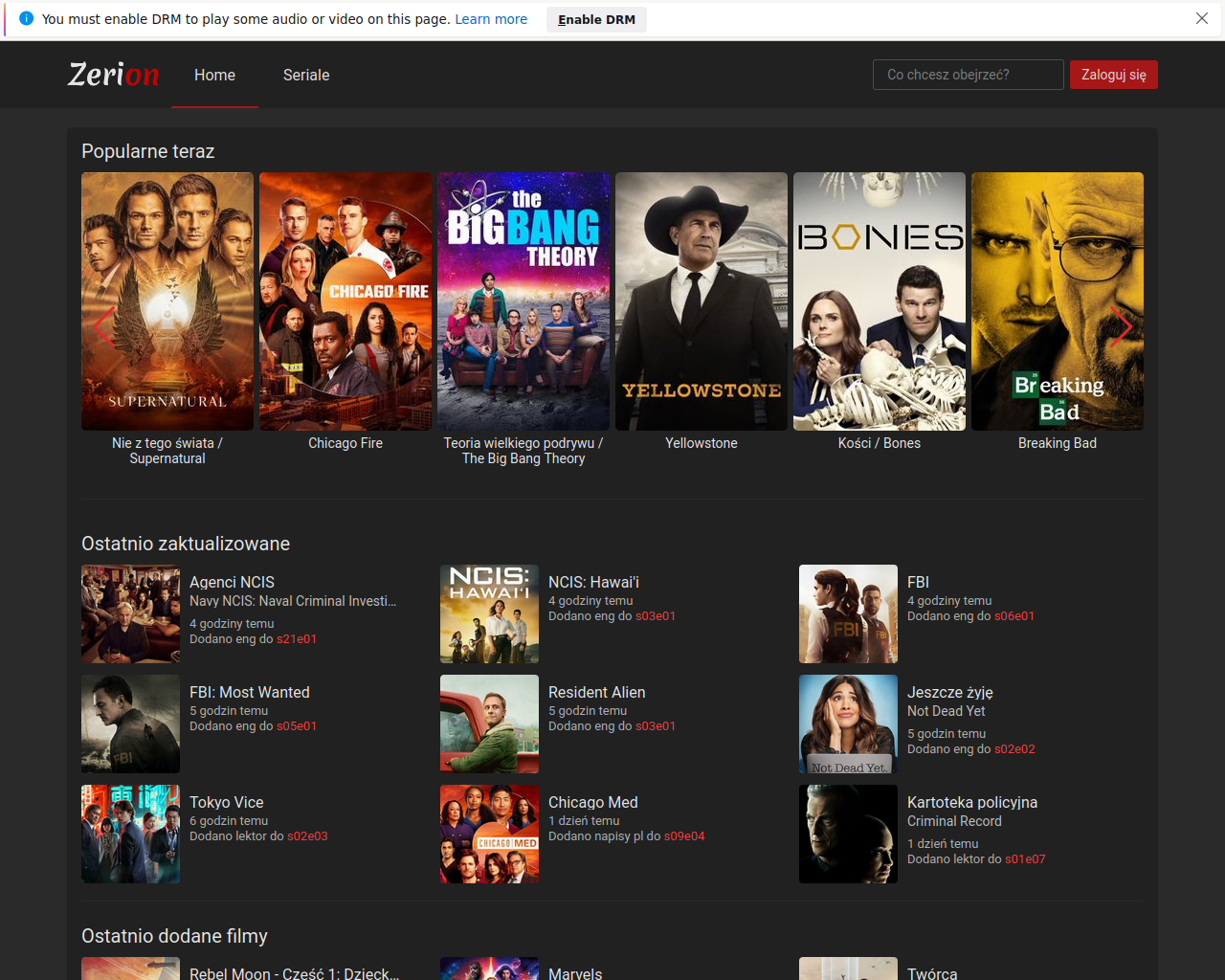
Task: Click the Breaking Bad title text
Action: 1058,443
